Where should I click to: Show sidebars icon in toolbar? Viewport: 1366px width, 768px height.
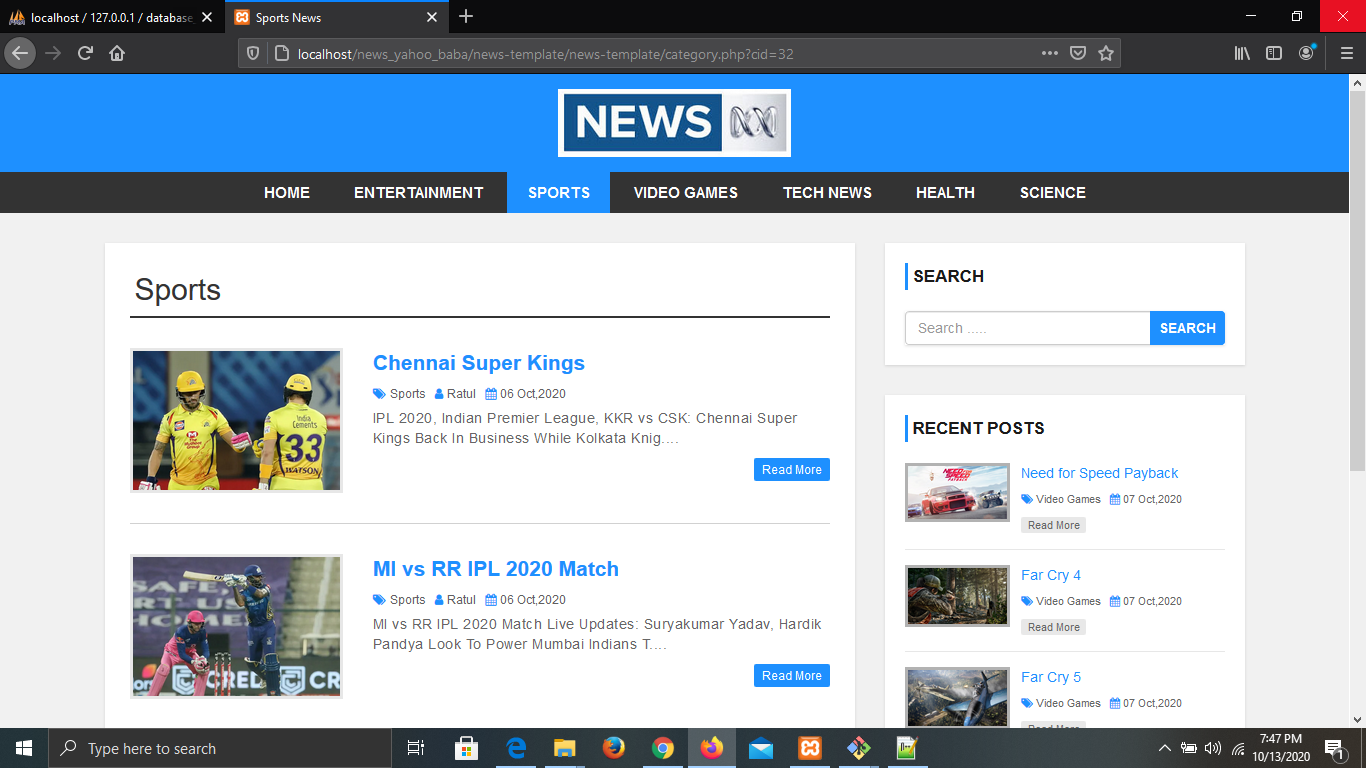click(1274, 53)
